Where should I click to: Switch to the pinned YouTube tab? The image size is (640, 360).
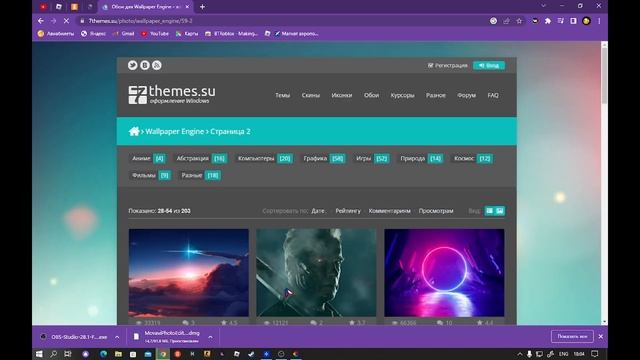[x=43, y=7]
